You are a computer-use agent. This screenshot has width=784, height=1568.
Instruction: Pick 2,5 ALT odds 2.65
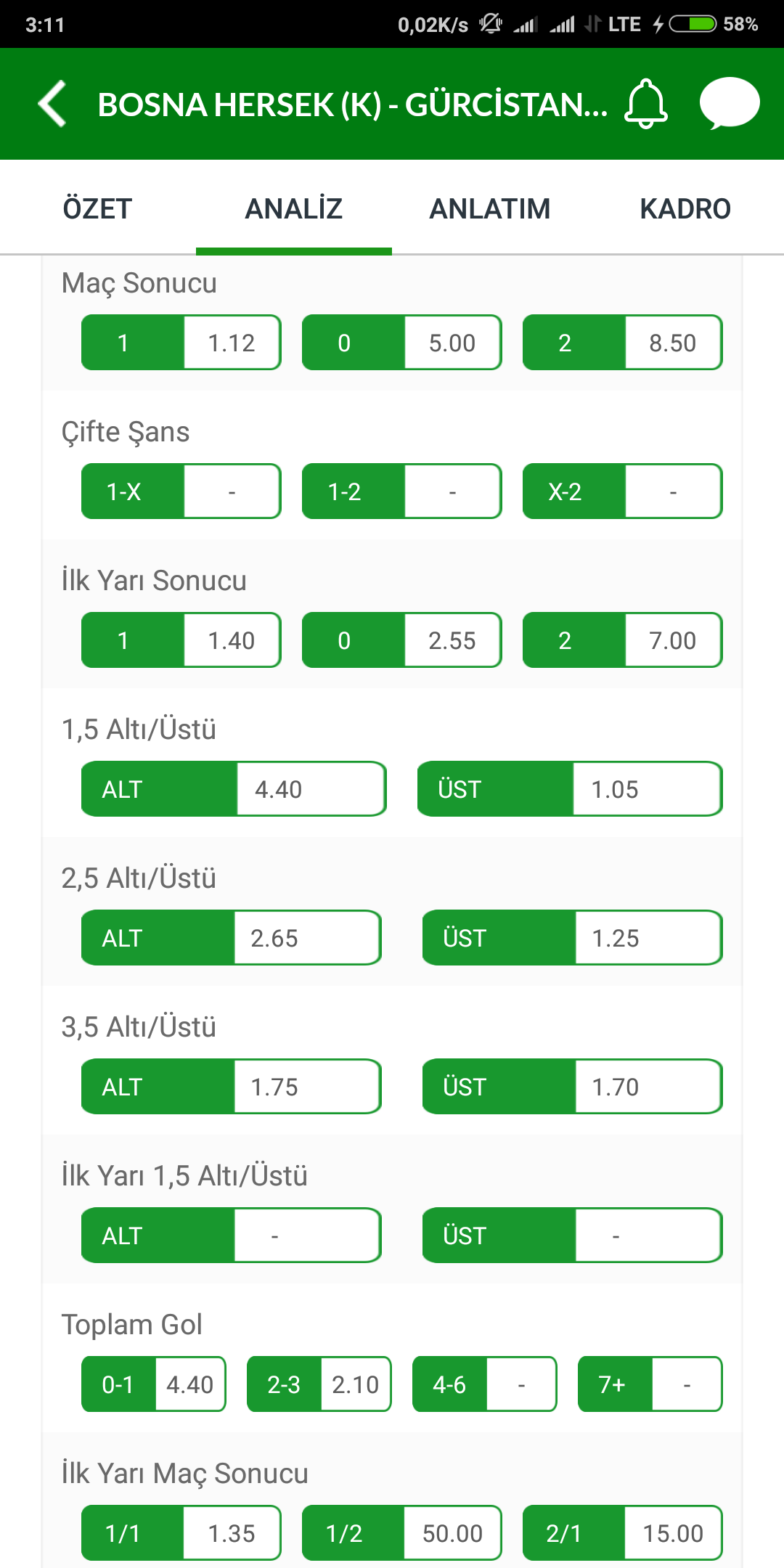pos(232,938)
